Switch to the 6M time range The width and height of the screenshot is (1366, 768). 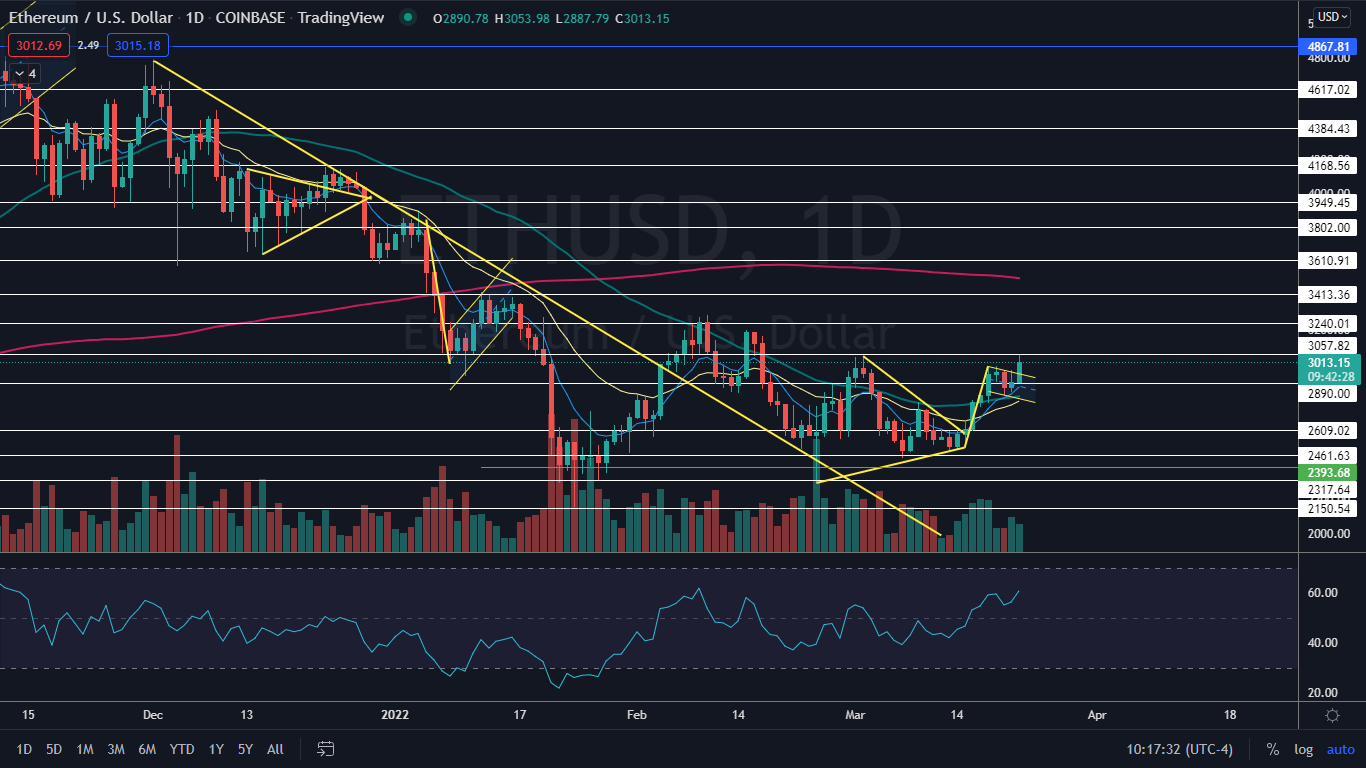click(x=147, y=749)
